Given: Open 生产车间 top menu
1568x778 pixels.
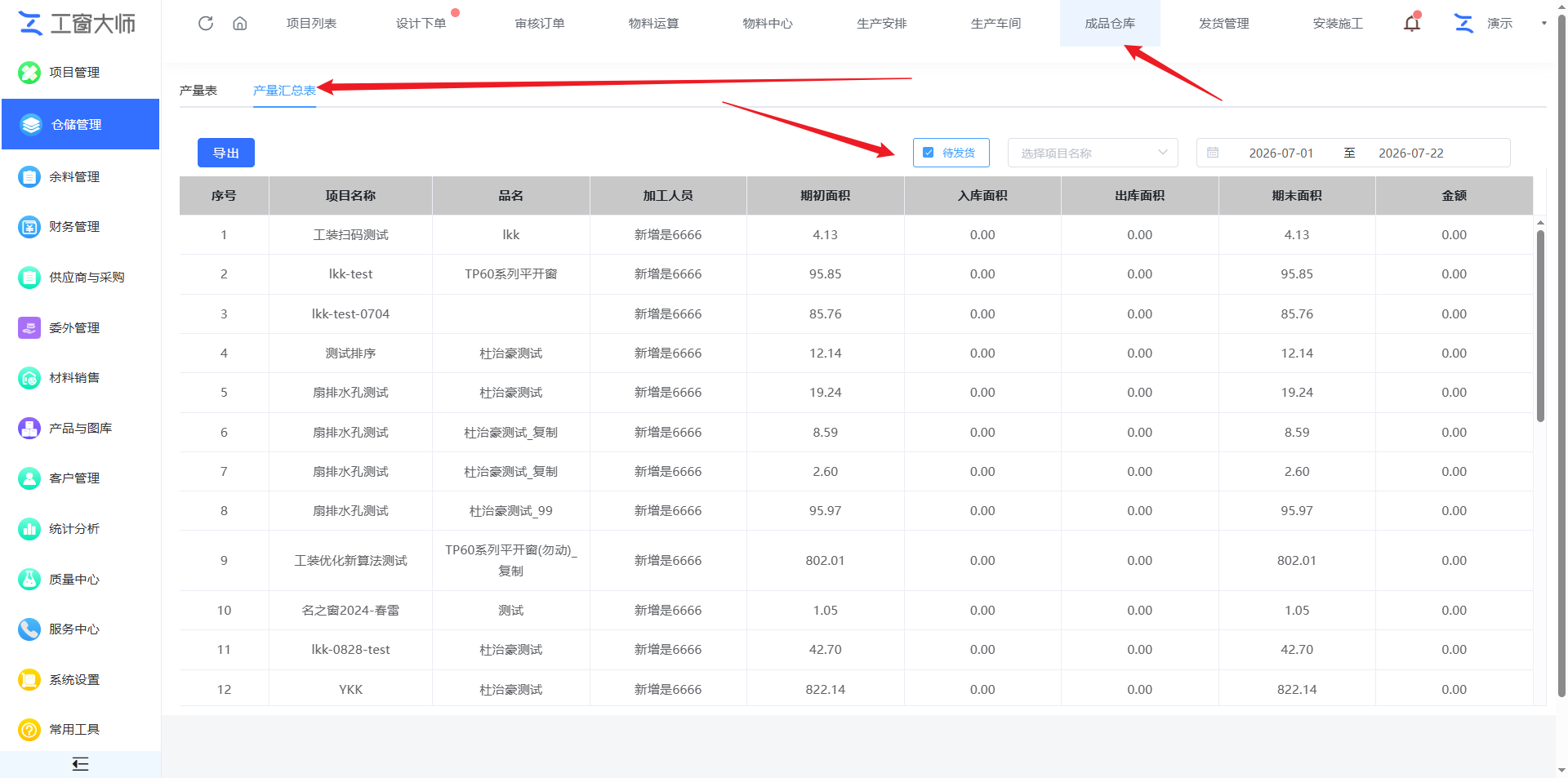Looking at the screenshot, I should click(996, 23).
